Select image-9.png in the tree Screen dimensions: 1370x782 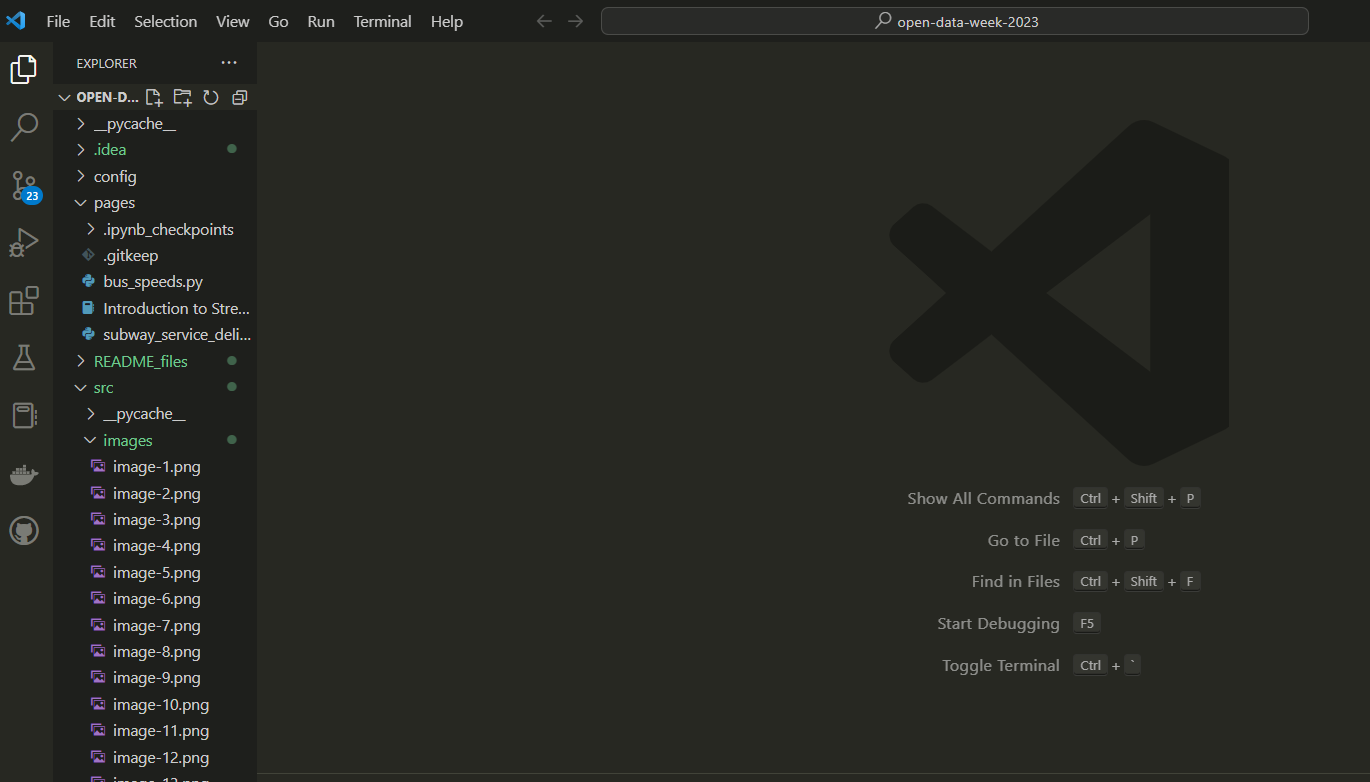155,678
